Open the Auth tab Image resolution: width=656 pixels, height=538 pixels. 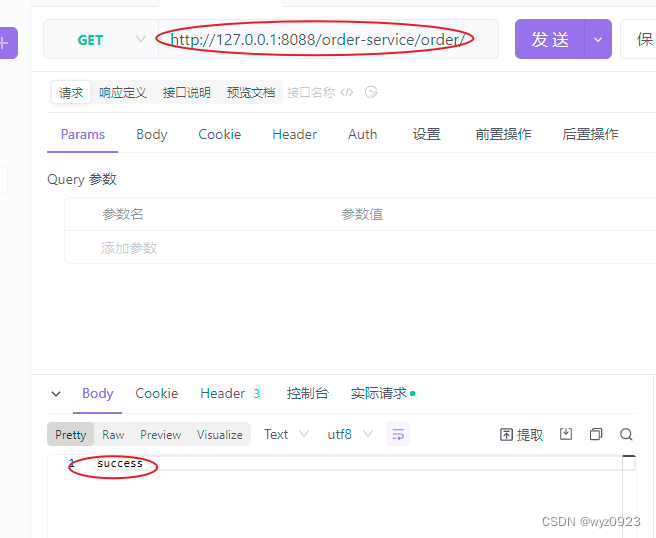tap(362, 134)
